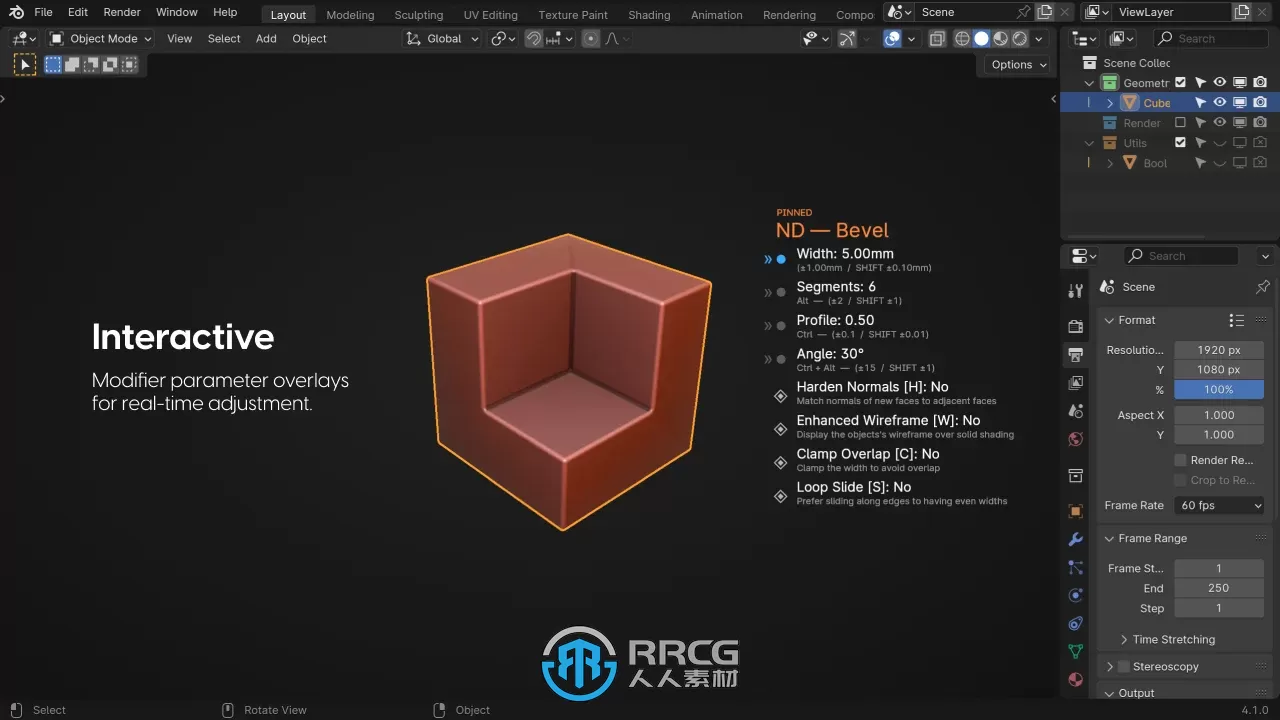Image resolution: width=1280 pixels, height=720 pixels.
Task: Check the Render collection exclude checkbox
Action: pyautogui.click(x=1180, y=123)
